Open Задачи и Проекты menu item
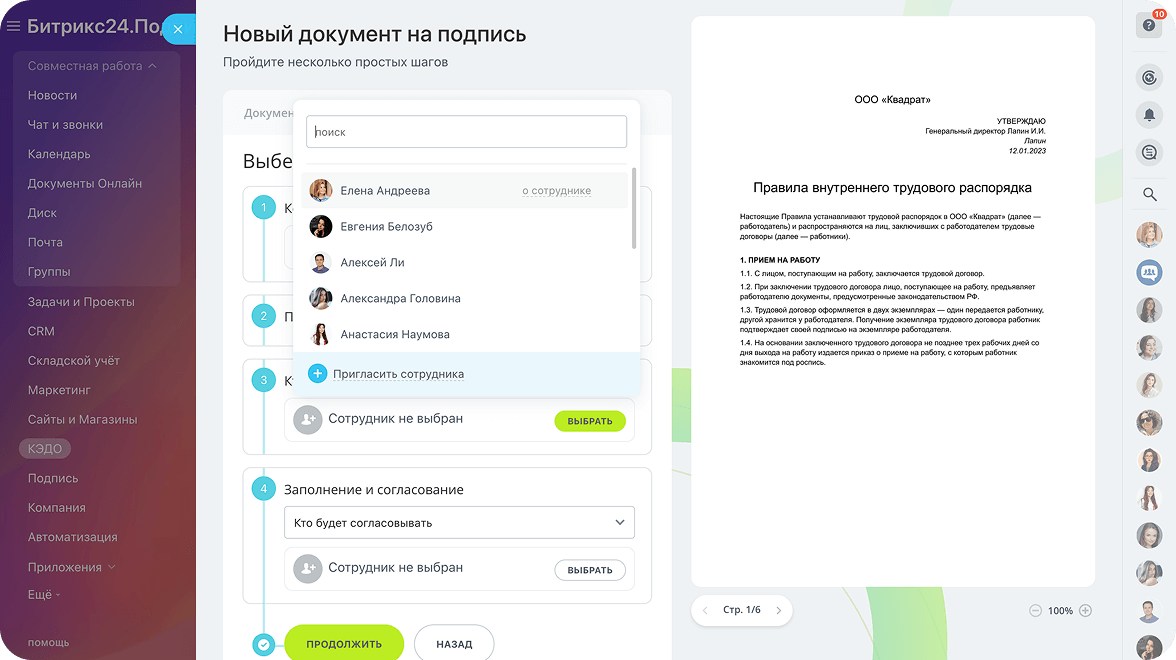This screenshot has width=1176, height=660. [81, 302]
